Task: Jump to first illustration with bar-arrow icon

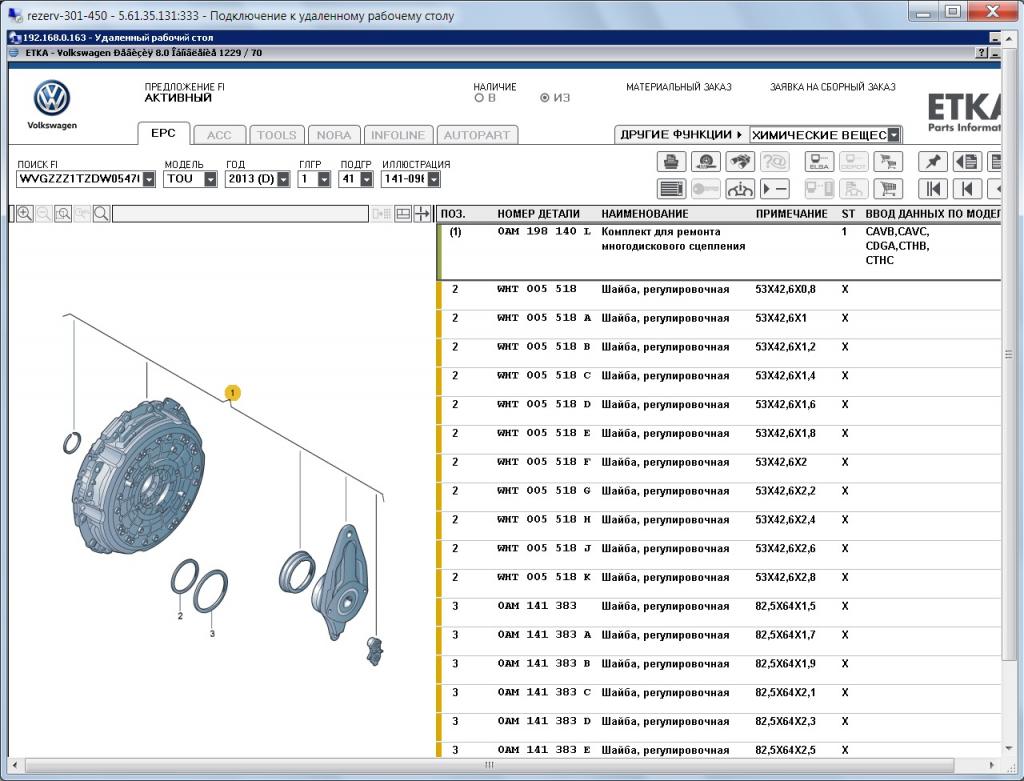Action: point(933,189)
